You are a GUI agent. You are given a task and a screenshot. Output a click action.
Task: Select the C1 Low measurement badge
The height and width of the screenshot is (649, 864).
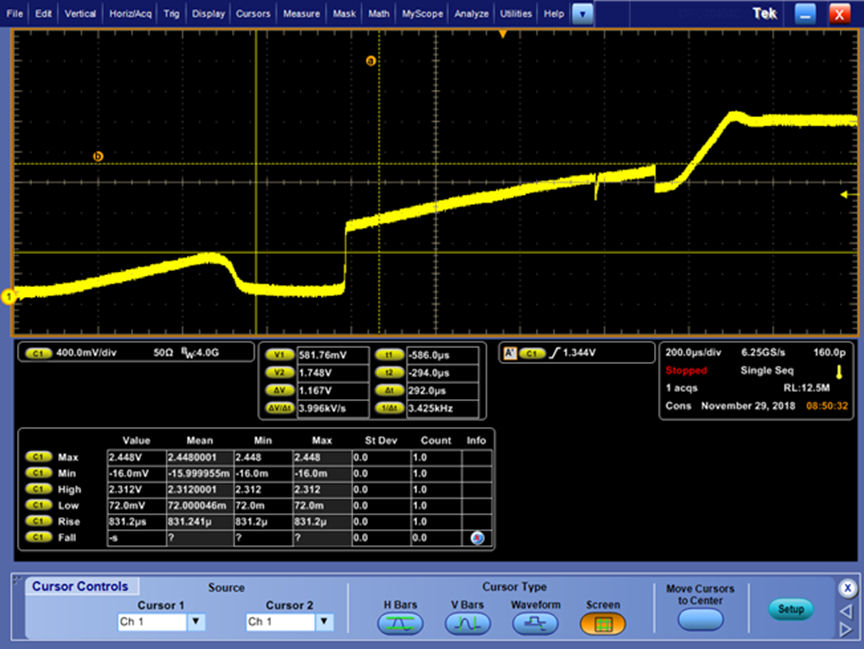(38, 505)
